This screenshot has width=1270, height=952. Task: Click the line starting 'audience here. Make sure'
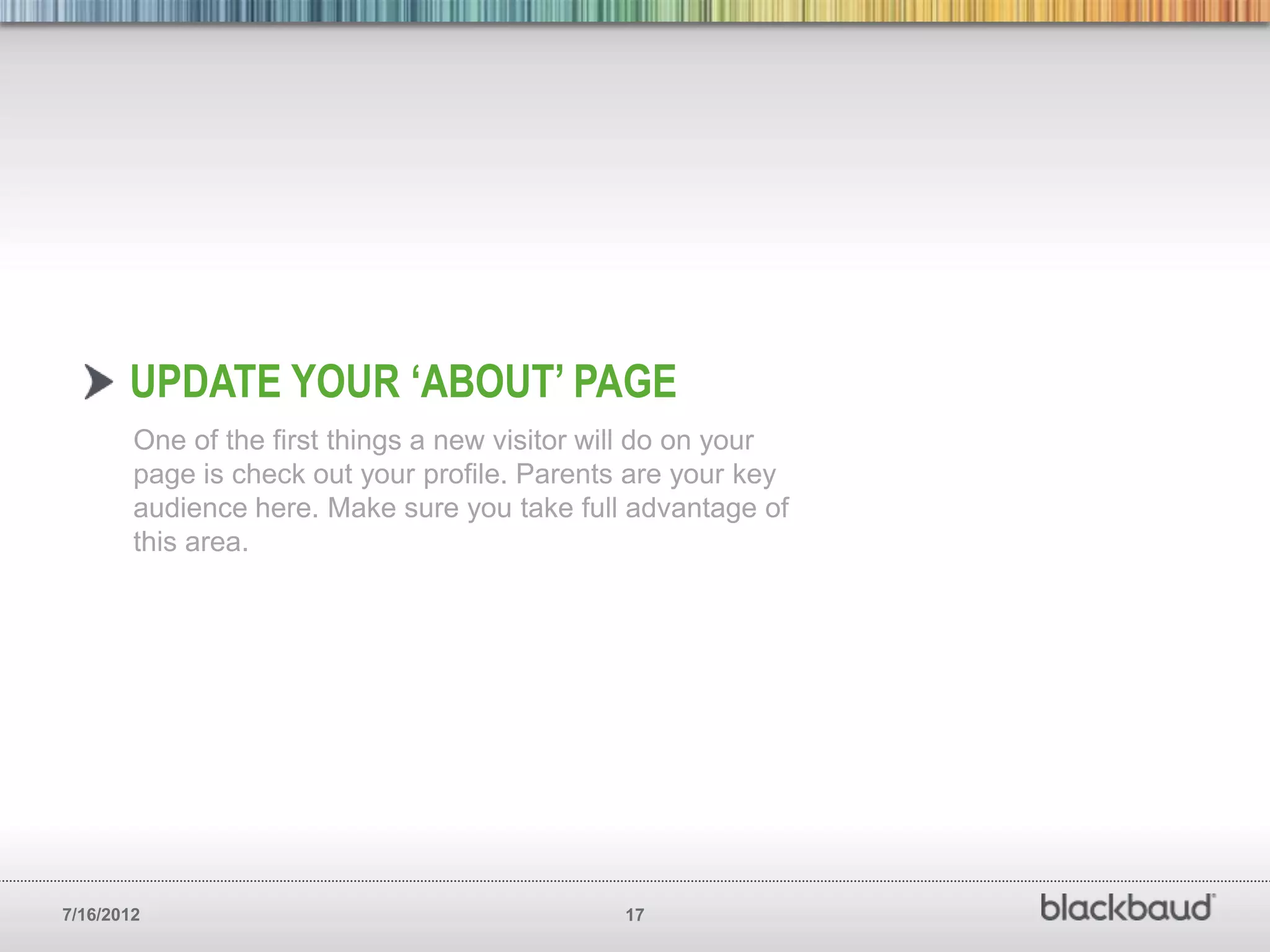(x=461, y=508)
